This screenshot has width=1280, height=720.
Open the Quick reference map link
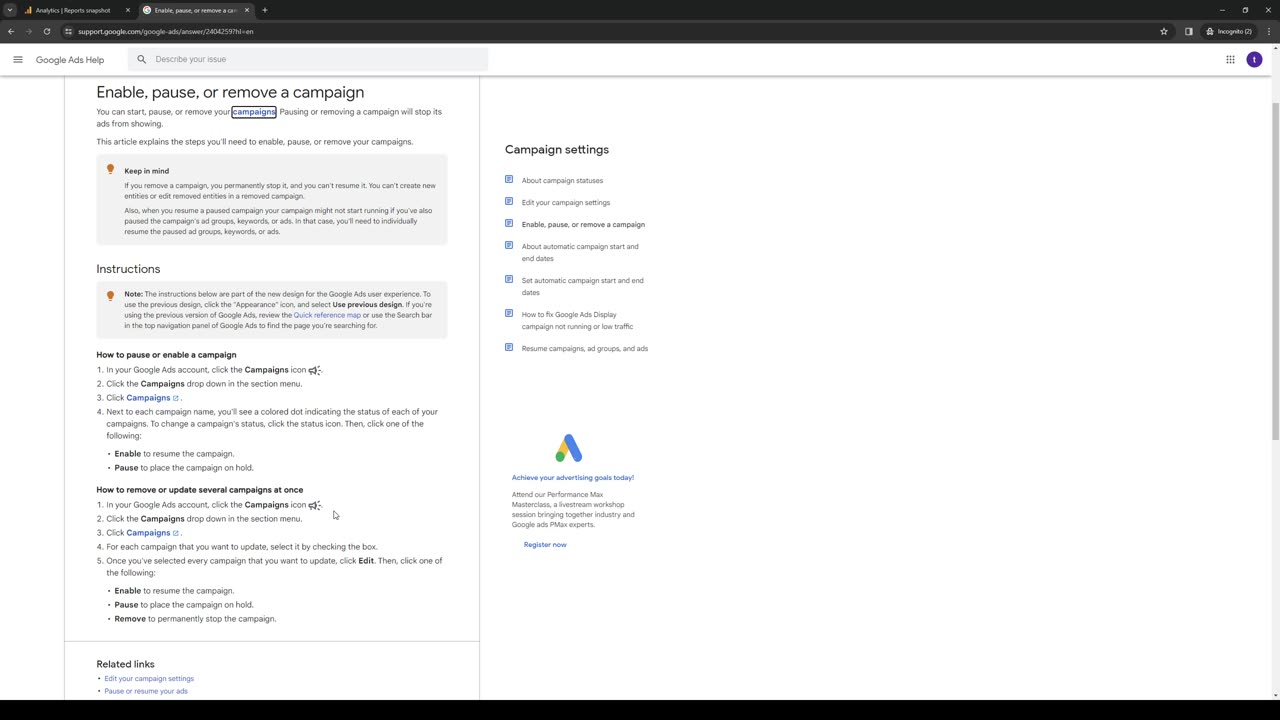tap(327, 315)
